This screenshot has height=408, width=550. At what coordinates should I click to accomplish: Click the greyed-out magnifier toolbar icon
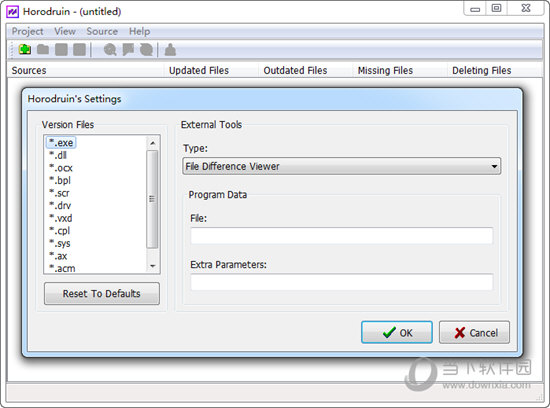[x=110, y=49]
